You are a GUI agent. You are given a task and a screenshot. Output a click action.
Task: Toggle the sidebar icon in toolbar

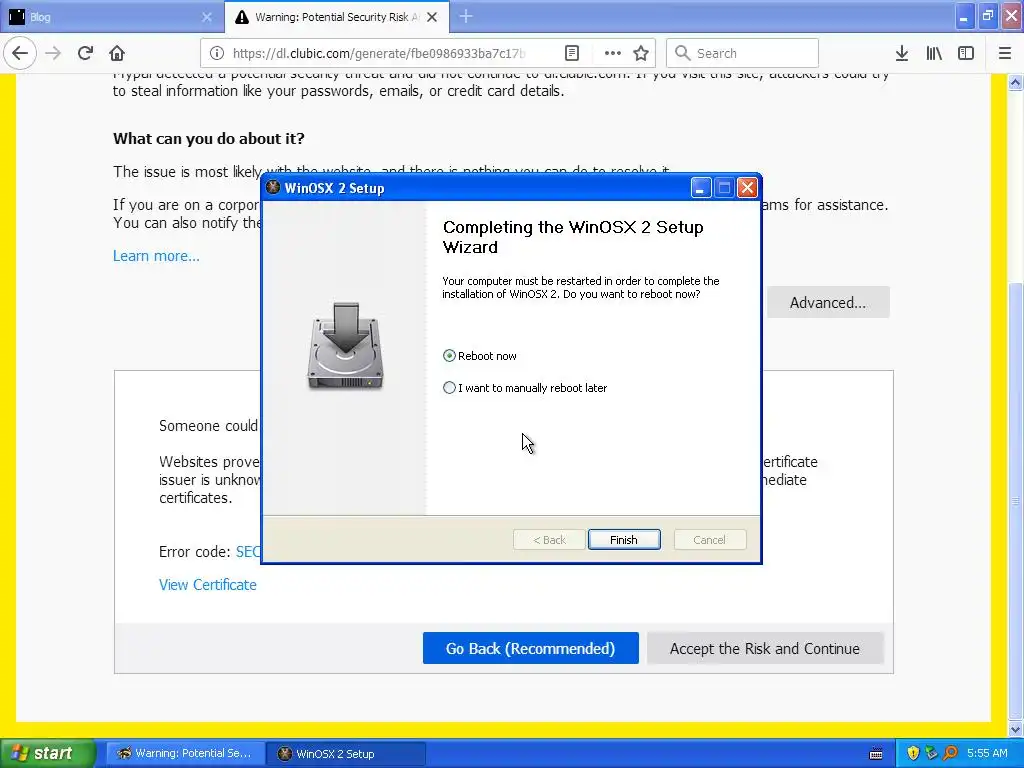point(966,53)
